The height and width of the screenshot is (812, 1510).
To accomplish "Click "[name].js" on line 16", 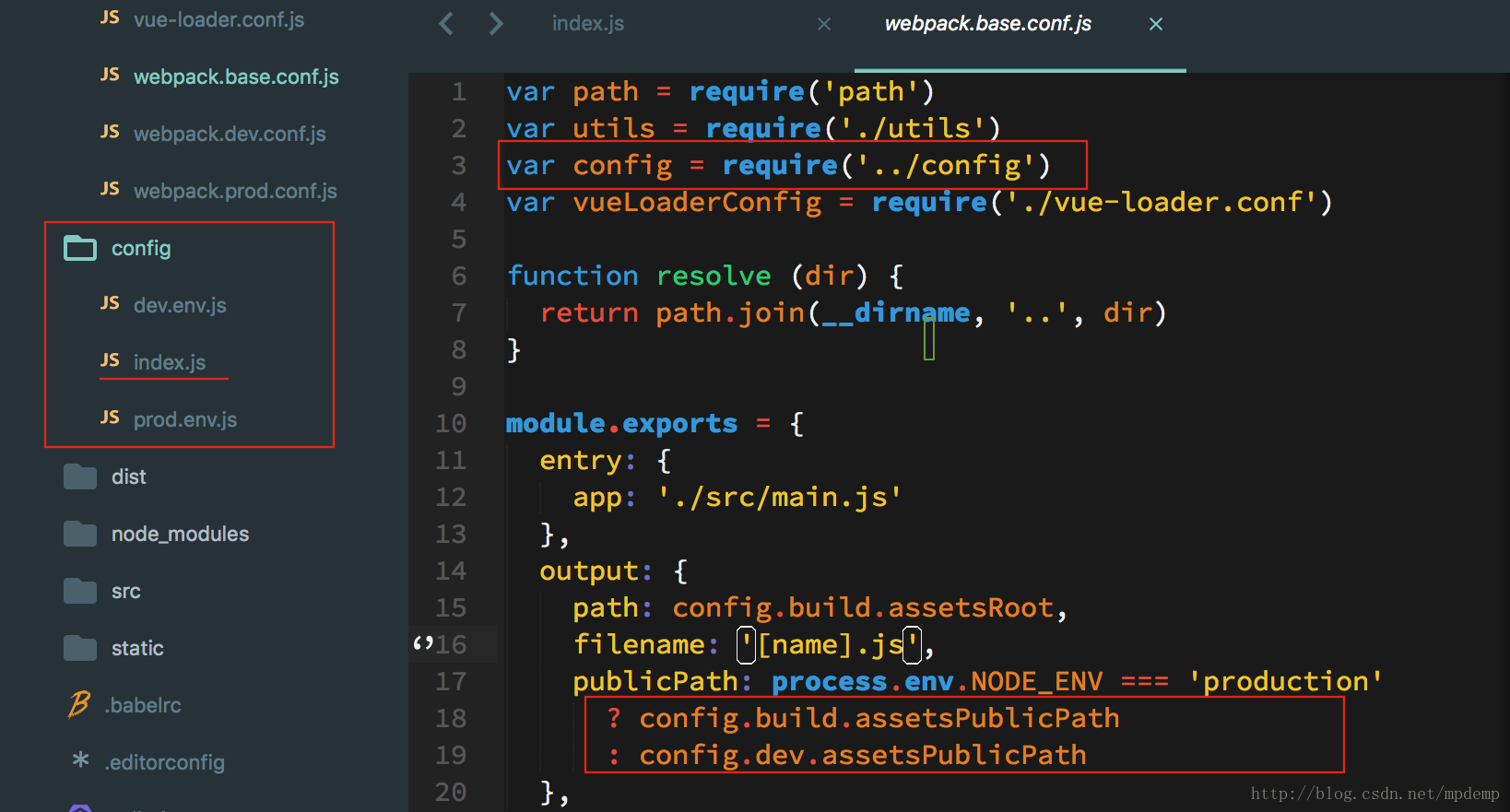I will (x=831, y=645).
